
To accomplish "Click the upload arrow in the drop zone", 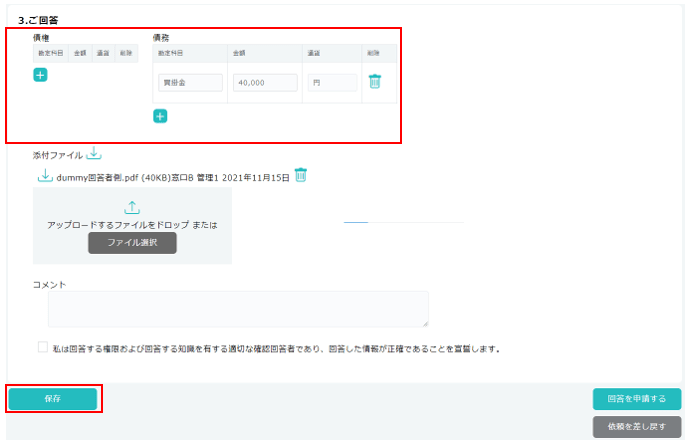I will point(132,207).
